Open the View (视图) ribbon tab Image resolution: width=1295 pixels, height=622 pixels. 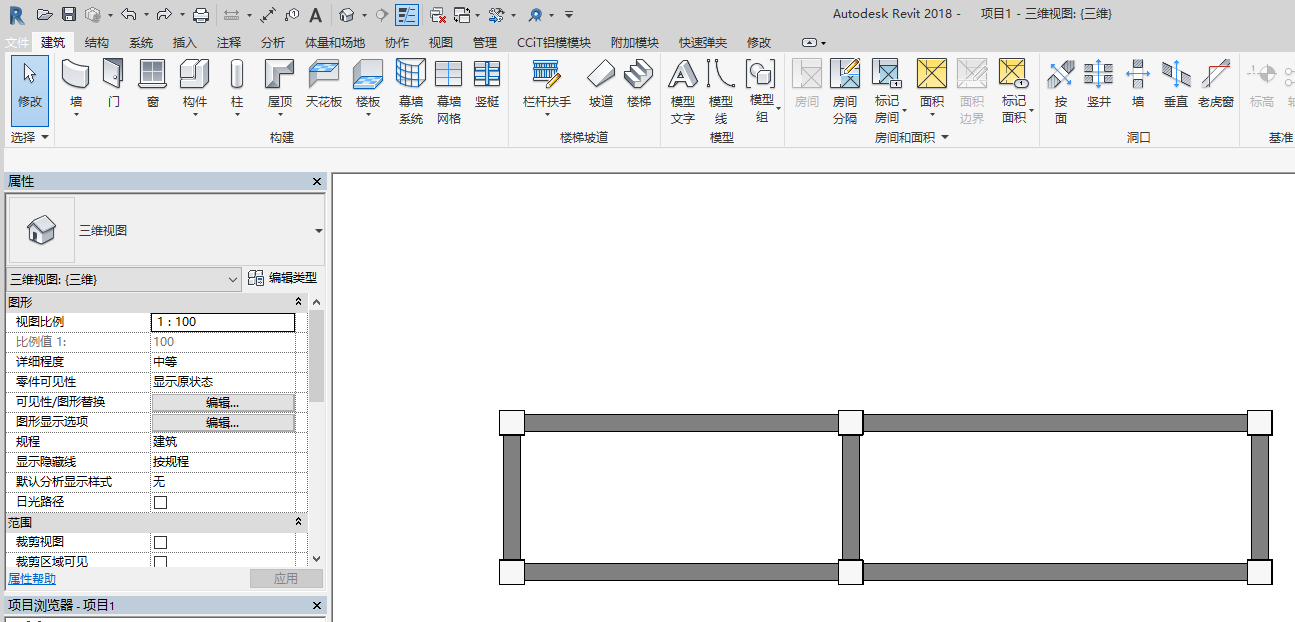click(x=441, y=43)
